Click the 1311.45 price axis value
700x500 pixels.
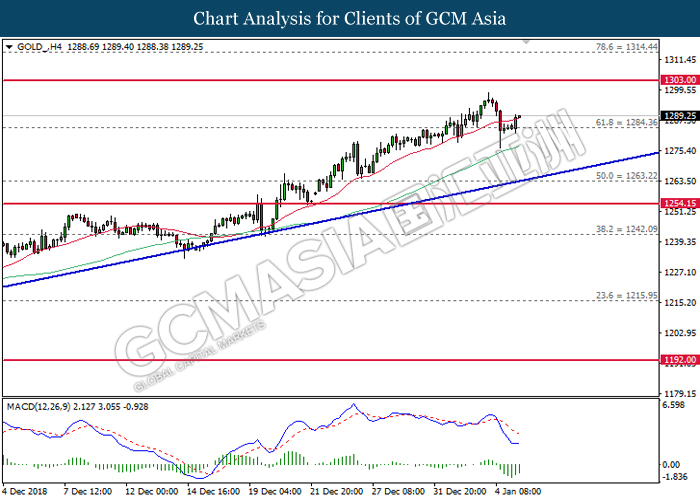(x=680, y=60)
